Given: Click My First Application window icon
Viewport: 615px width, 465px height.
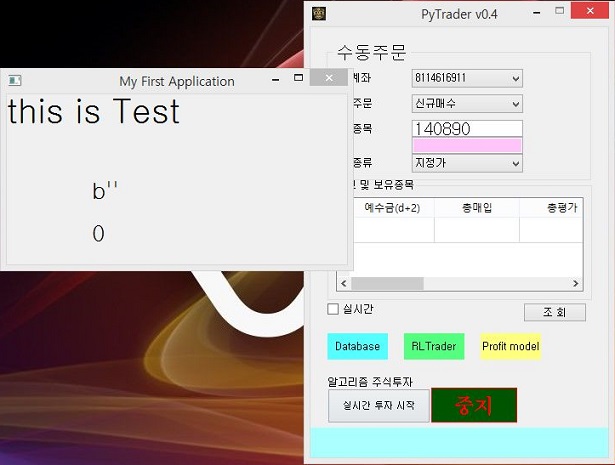Looking at the screenshot, I should pyautogui.click(x=15, y=80).
